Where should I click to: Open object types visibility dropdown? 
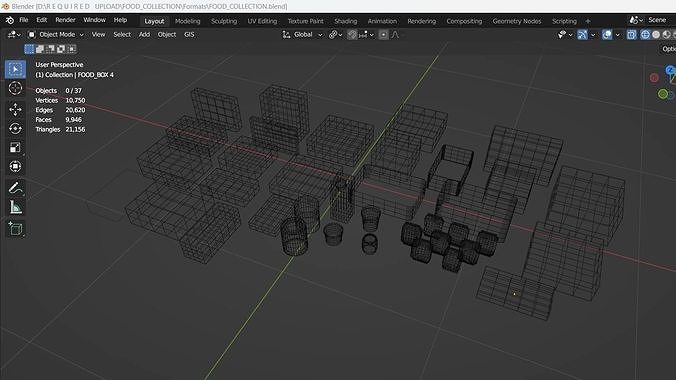coord(565,35)
